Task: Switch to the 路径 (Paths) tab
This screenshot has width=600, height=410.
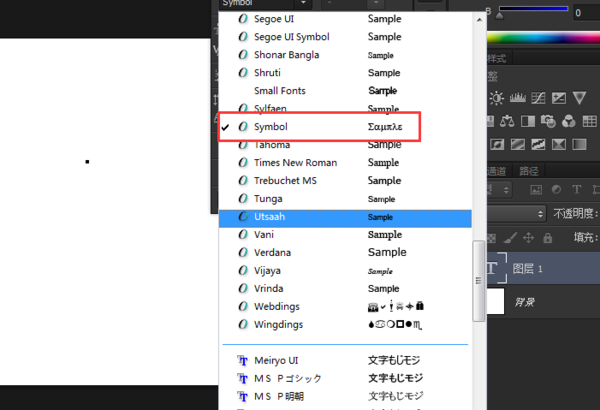Action: (529, 171)
